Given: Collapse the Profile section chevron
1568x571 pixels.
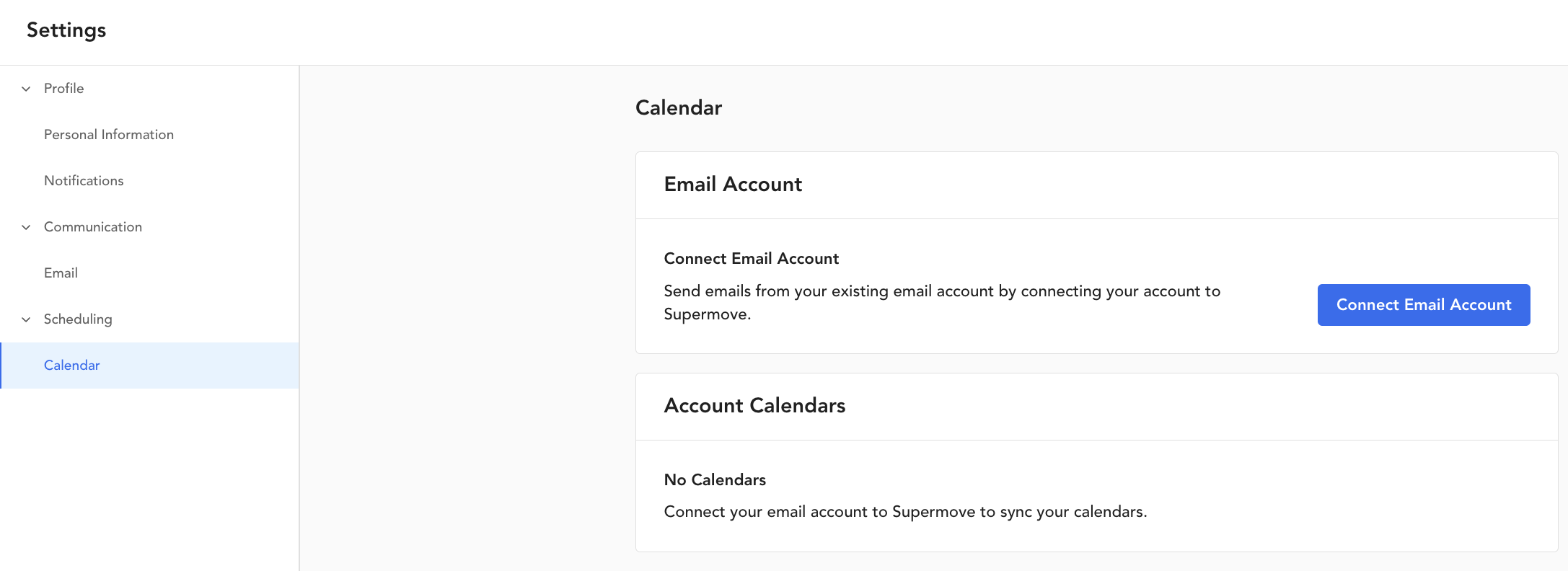Looking at the screenshot, I should 26,89.
